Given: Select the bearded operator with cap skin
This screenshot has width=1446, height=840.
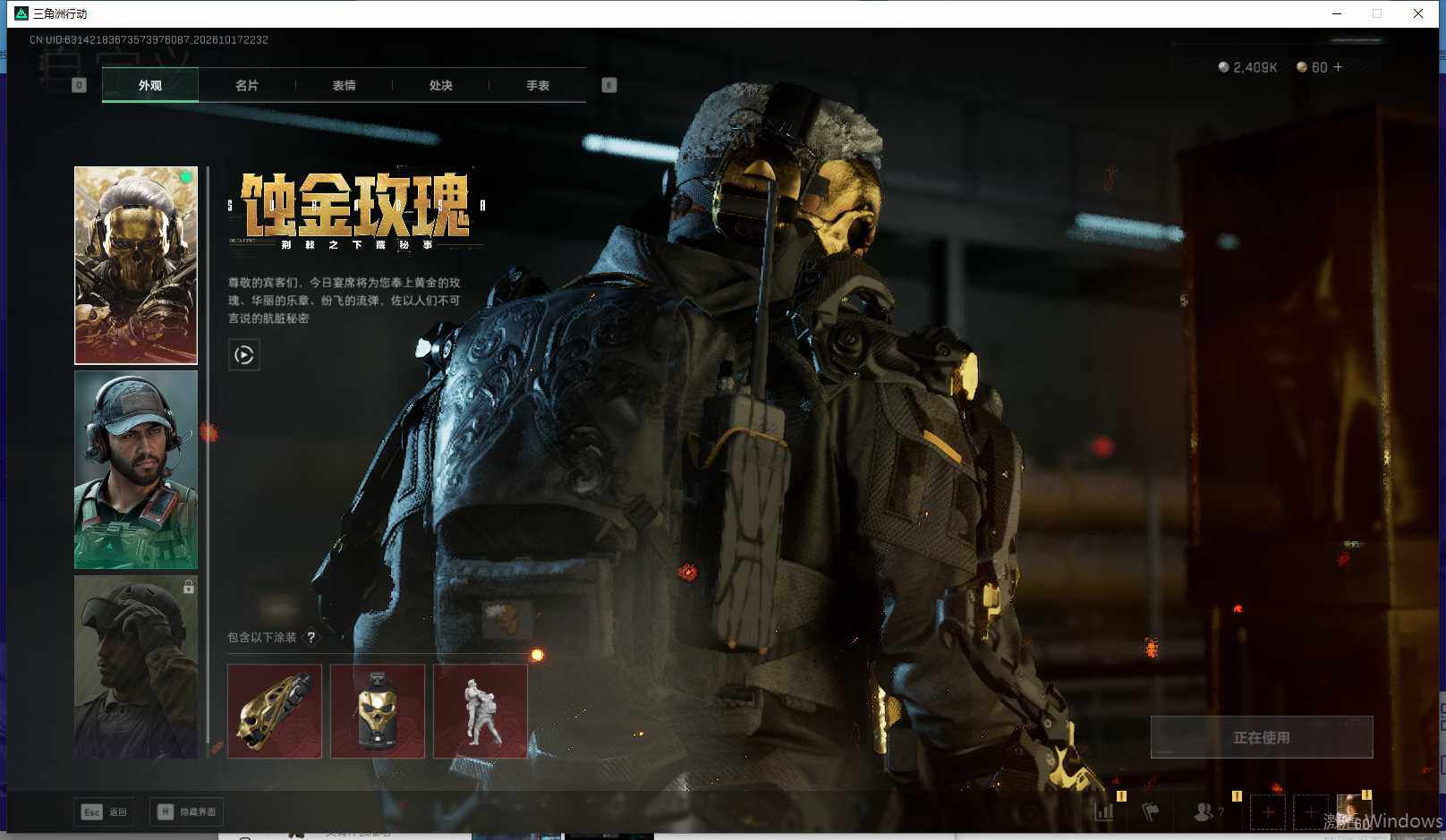Looking at the screenshot, I should [x=136, y=470].
